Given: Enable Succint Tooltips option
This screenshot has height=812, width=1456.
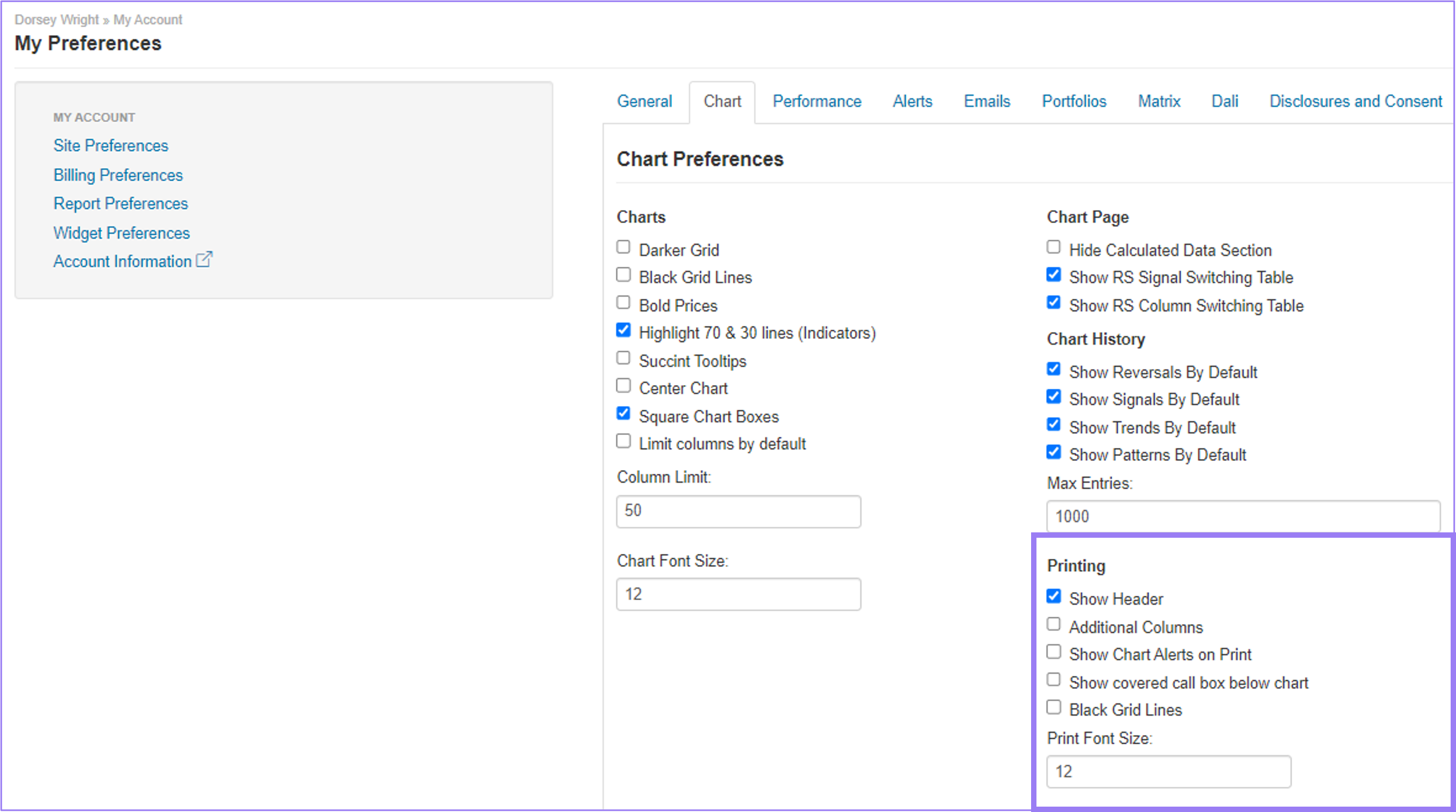Looking at the screenshot, I should 623,358.
